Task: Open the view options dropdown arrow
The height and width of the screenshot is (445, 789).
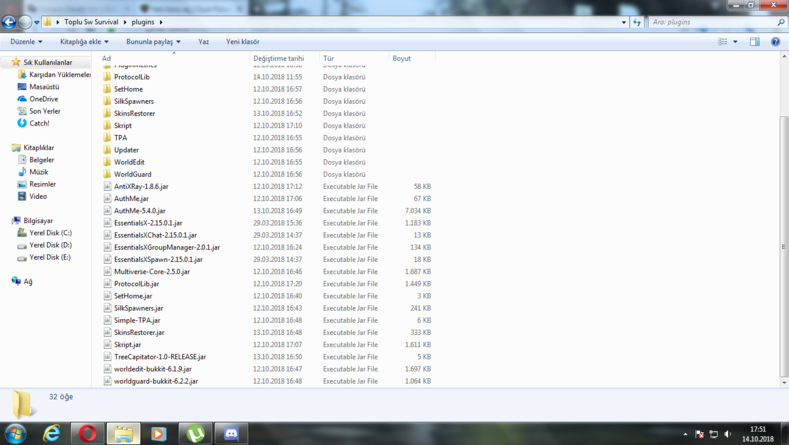Action: (735, 42)
